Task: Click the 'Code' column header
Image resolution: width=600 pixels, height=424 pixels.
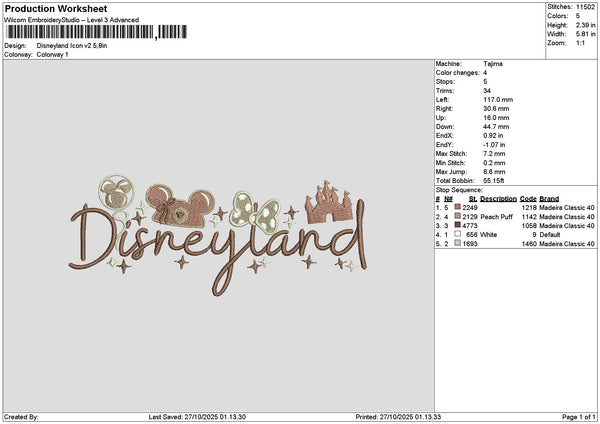Action: (x=528, y=199)
